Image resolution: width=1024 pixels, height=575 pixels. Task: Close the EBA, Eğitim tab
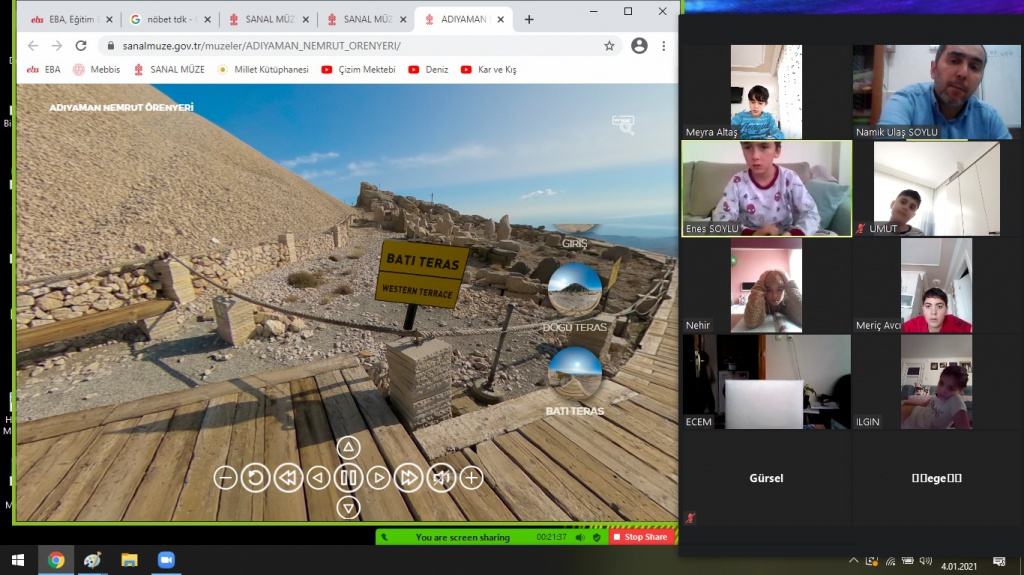coord(109,20)
